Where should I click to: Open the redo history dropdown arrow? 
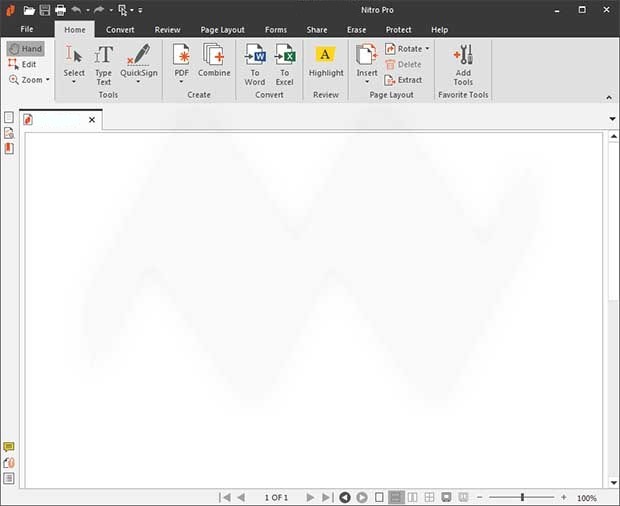111,10
